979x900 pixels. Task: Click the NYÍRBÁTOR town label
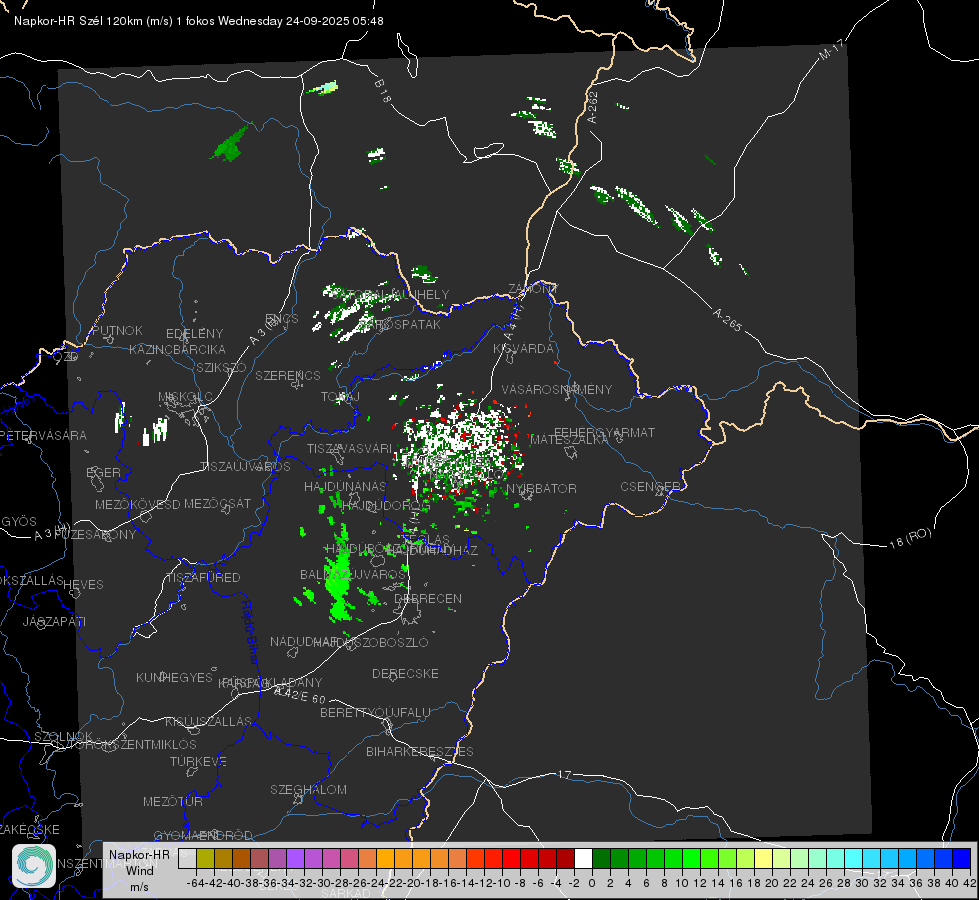pos(541,488)
